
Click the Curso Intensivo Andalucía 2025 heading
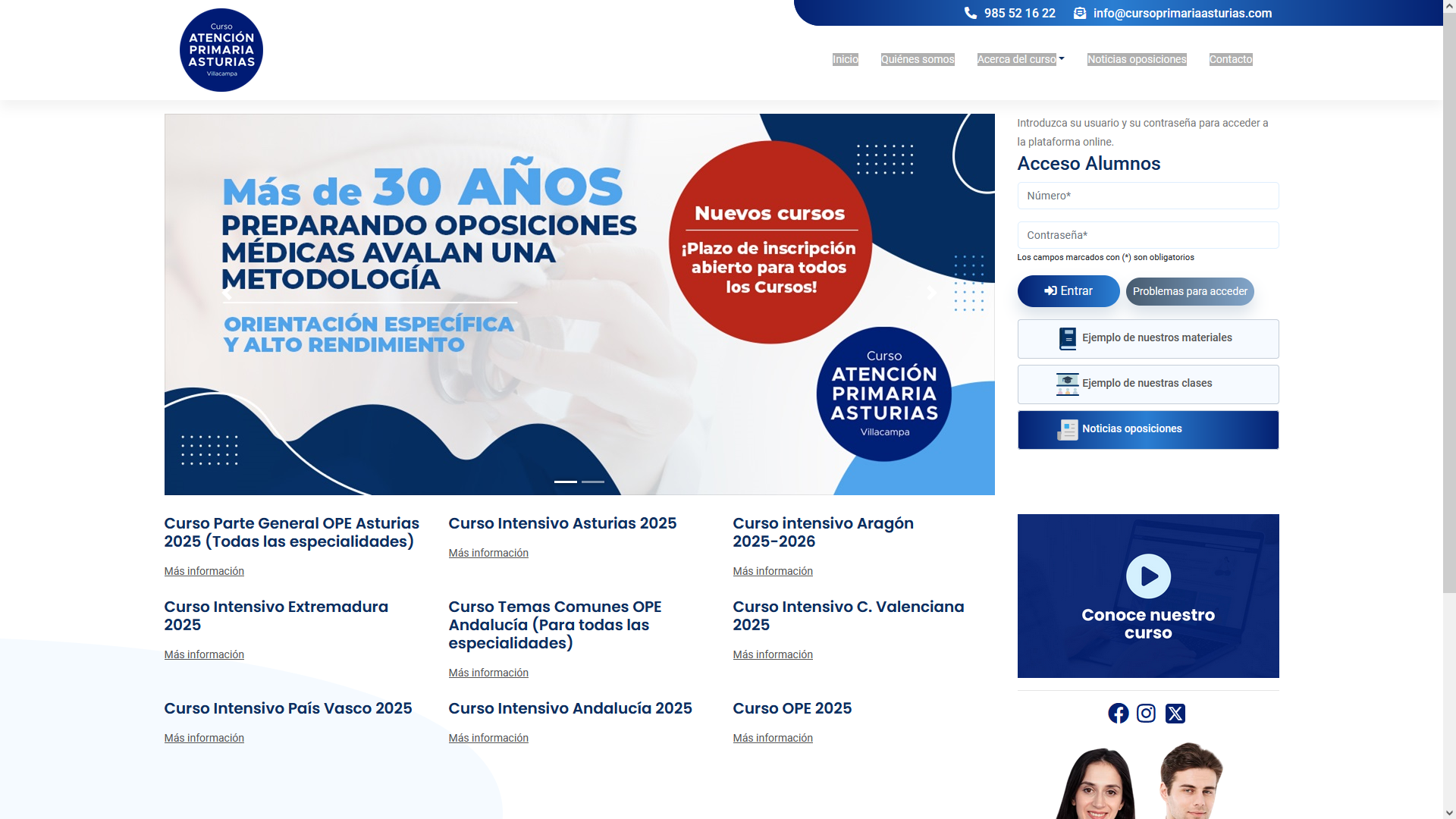click(x=570, y=708)
